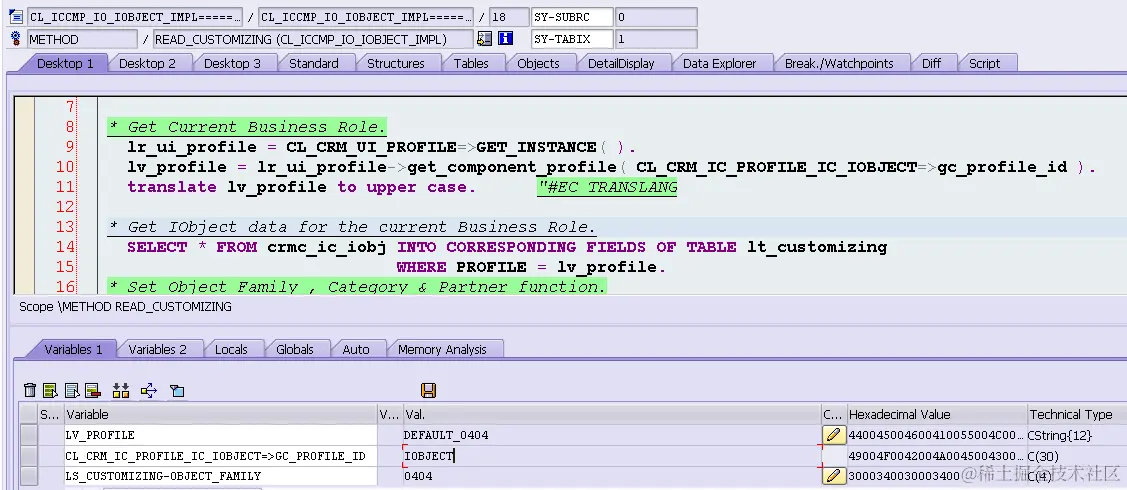Click the navigate icon after the READ_CUSTOMIZING field
Viewport: 1127px width, 490px height.
(x=484, y=39)
